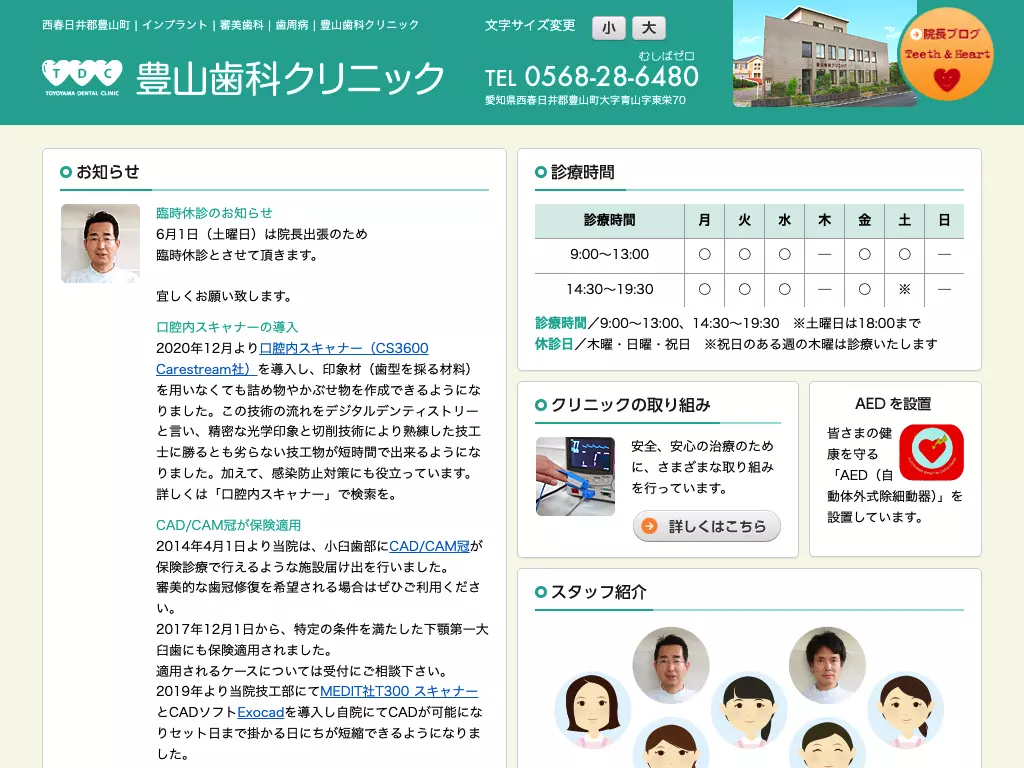Click the 休診日 label under the table
This screenshot has height=768, width=1024.
tap(554, 344)
